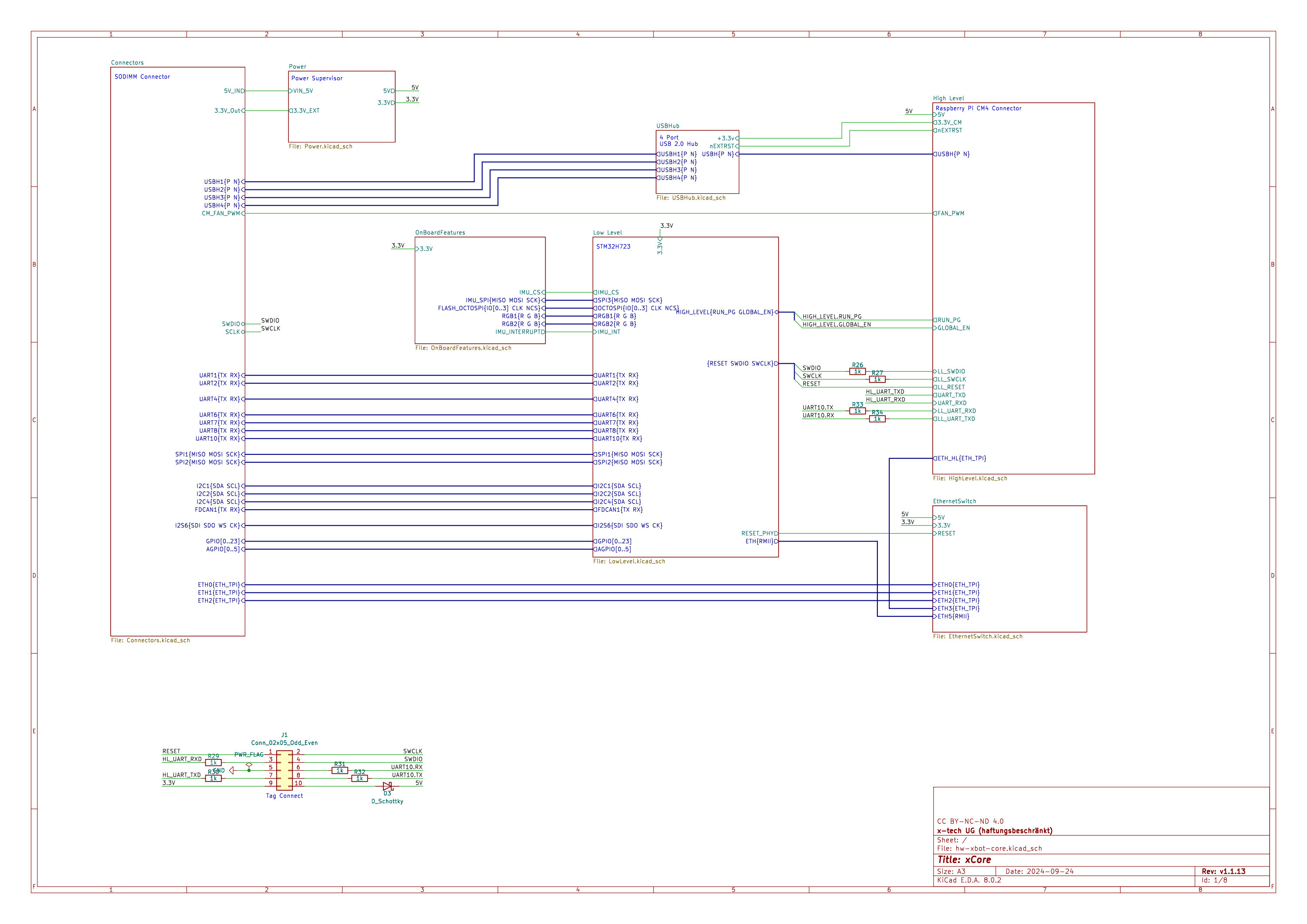Select the RESET_PHY pin on Low Level
The image size is (1307, 924).
coord(760,534)
